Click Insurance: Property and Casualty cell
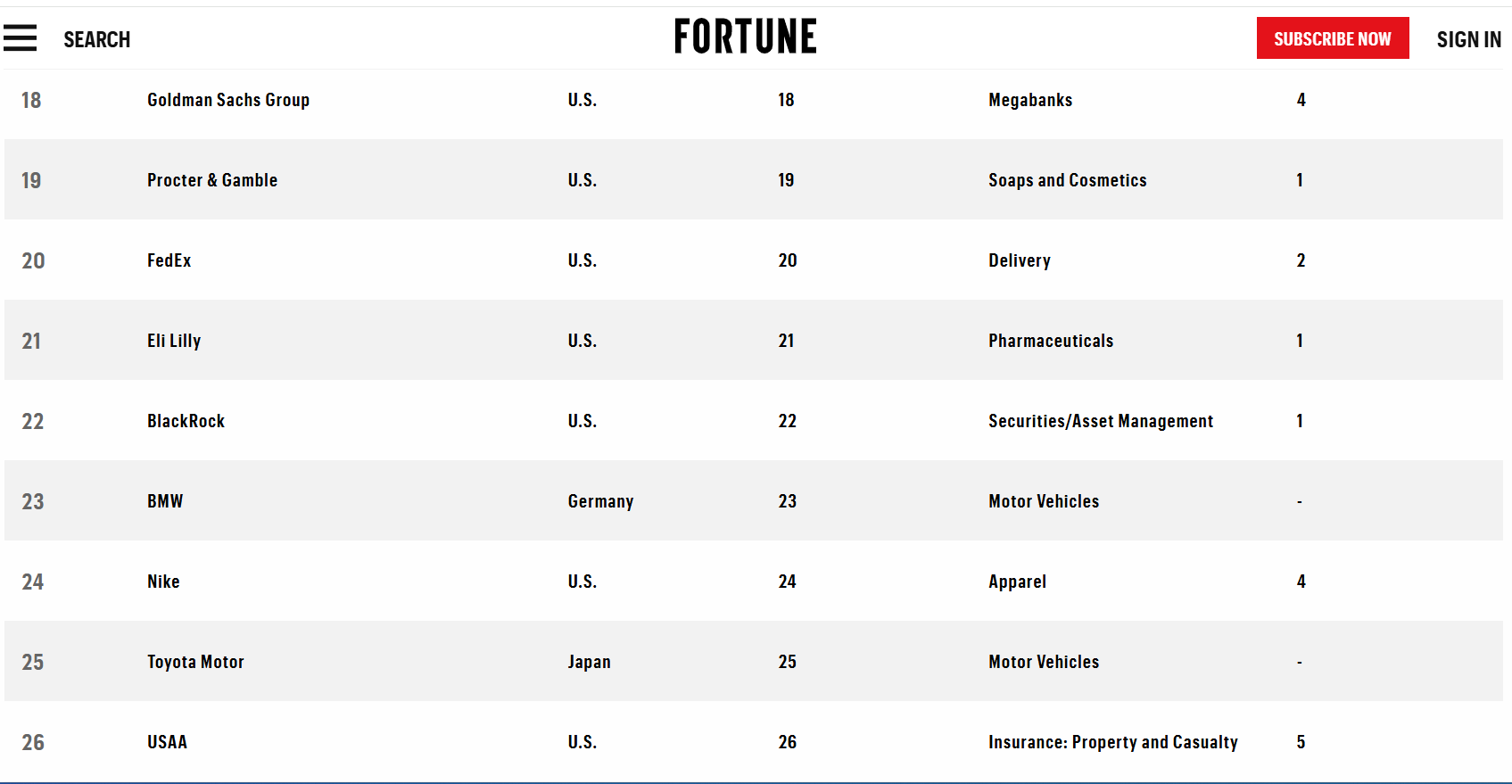Viewport: 1512px width, 784px height. (1113, 742)
